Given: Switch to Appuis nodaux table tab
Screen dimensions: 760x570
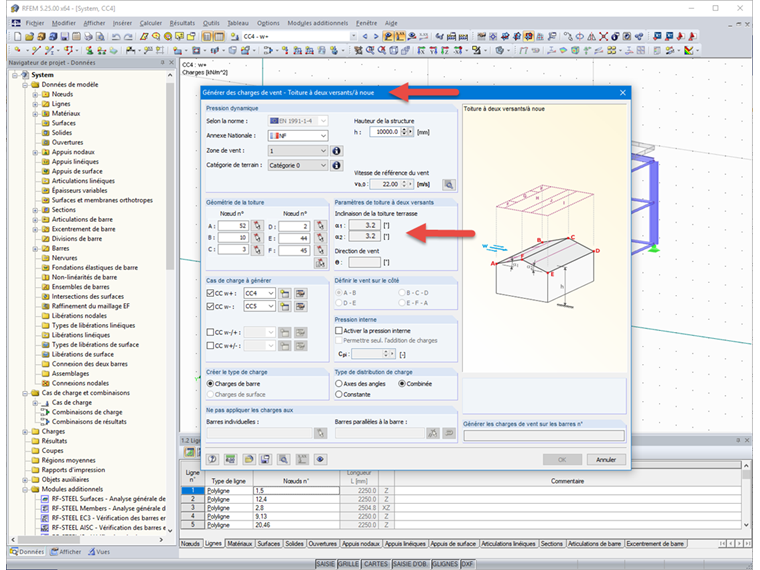Looking at the screenshot, I should tap(360, 544).
